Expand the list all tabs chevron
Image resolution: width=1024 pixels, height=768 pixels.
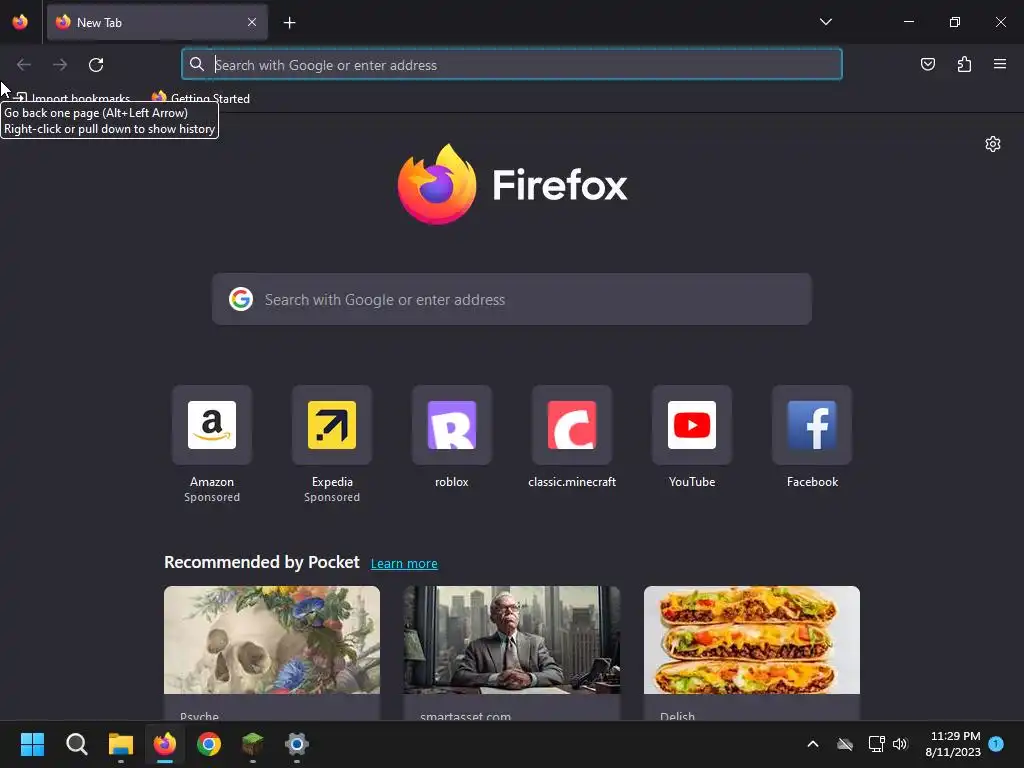(825, 22)
